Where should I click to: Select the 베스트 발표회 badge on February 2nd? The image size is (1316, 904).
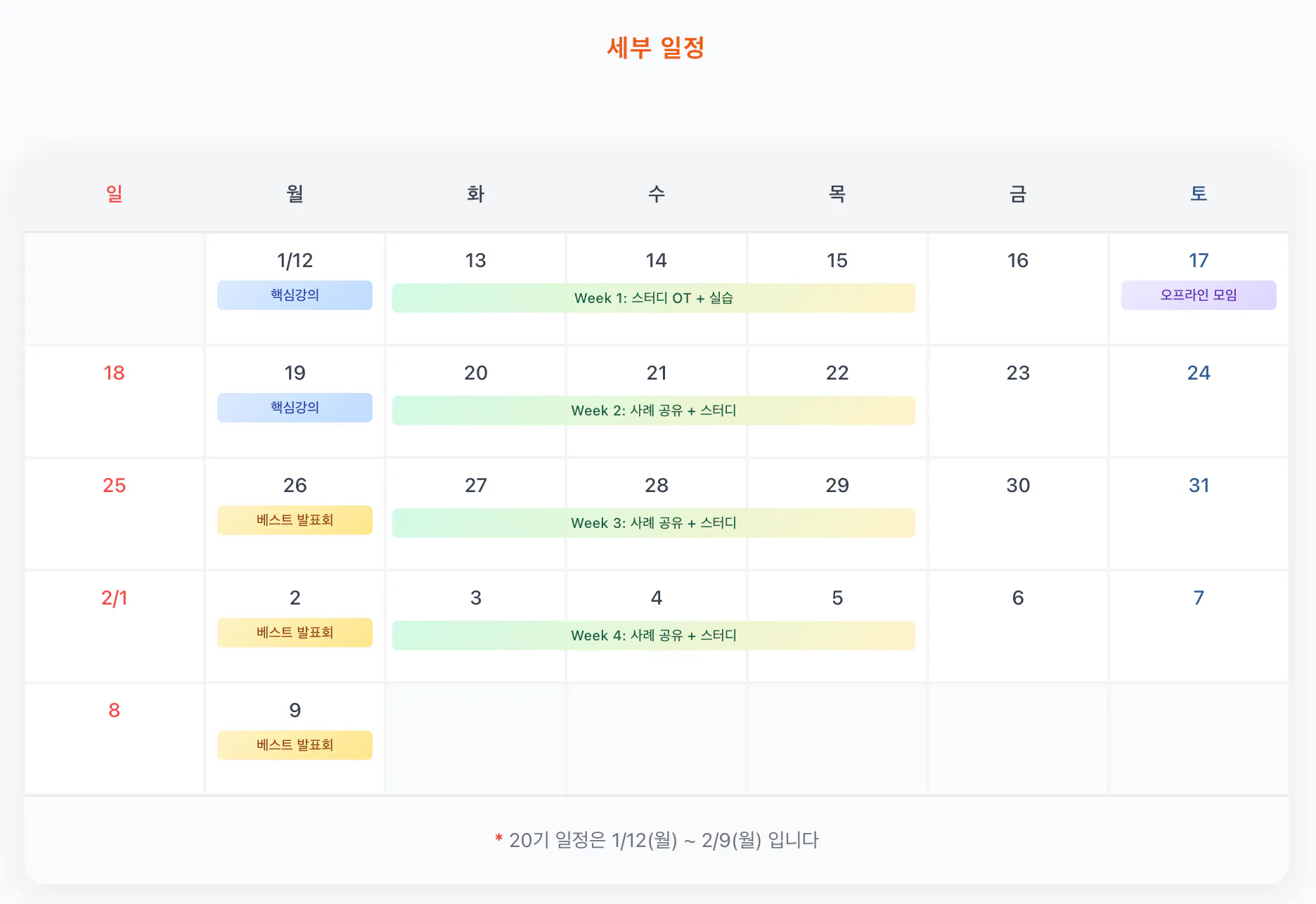pos(295,632)
